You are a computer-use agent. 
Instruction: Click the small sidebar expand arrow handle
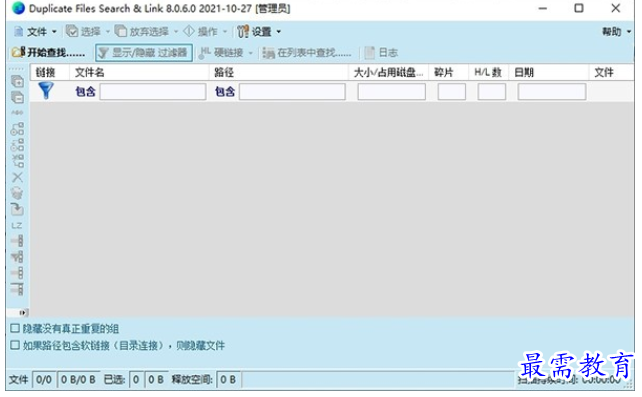[x=23, y=313]
